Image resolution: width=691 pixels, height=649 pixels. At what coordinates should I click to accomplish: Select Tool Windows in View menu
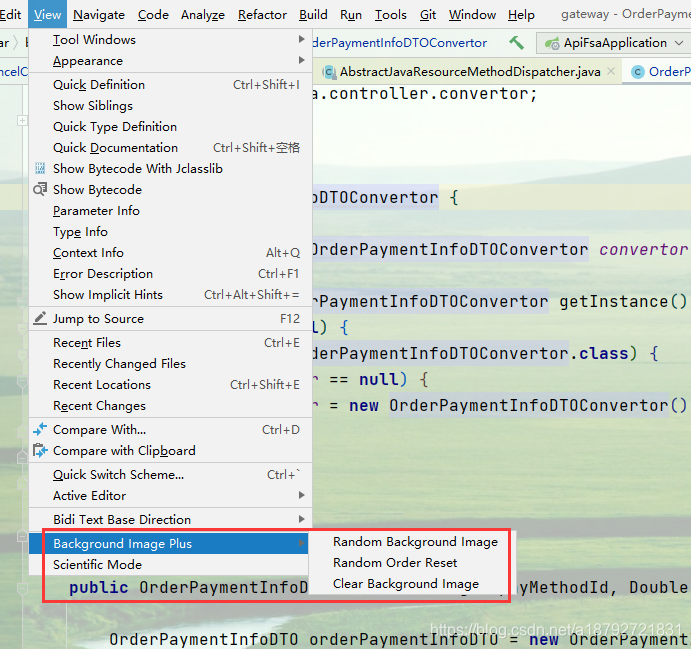point(171,40)
